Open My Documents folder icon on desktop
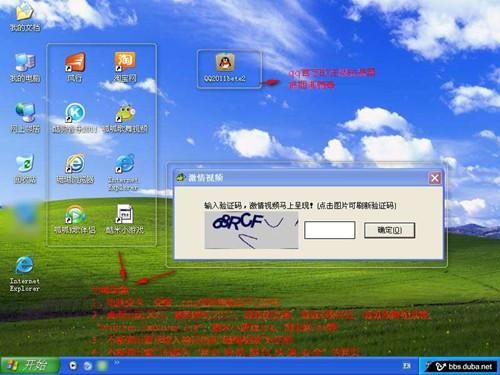 pyautogui.click(x=25, y=13)
